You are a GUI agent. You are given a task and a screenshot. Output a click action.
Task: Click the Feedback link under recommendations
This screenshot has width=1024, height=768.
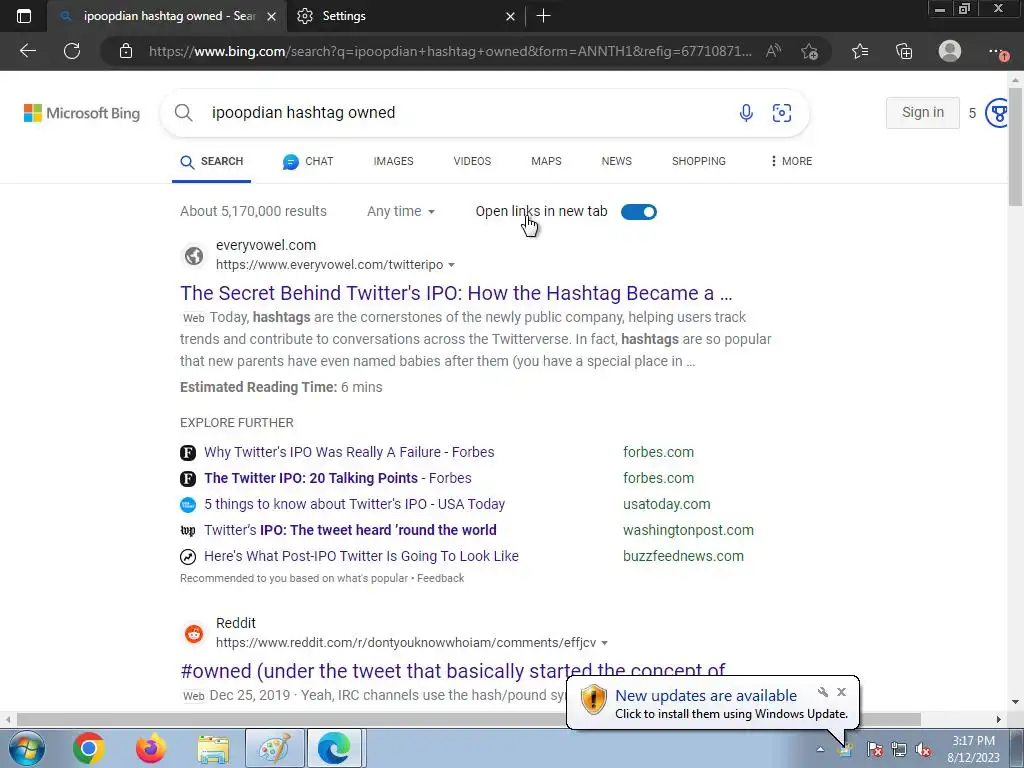[x=440, y=579]
